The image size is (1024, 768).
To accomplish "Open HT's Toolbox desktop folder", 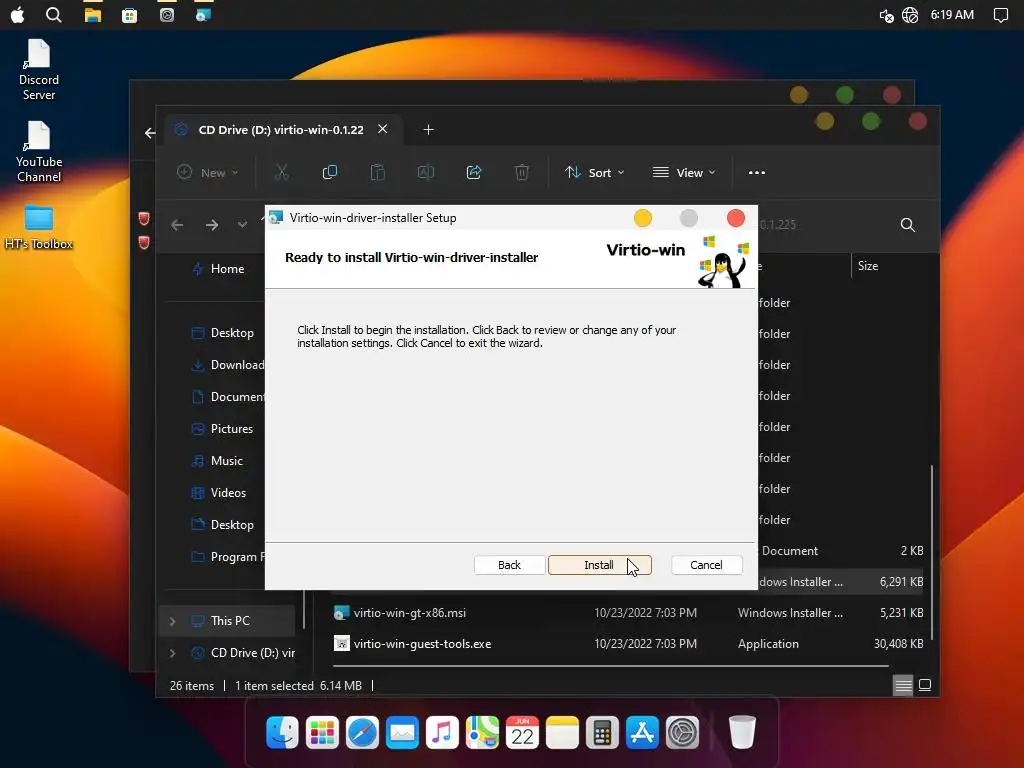I will (39, 228).
